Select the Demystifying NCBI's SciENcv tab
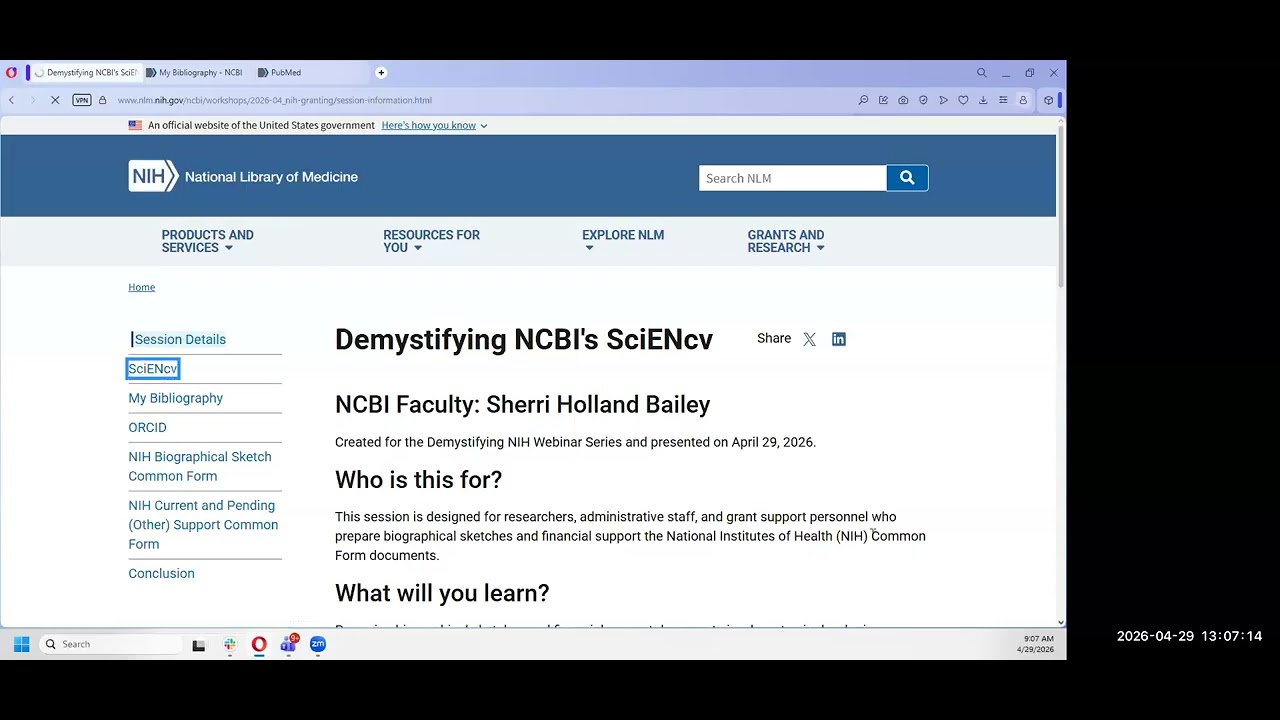1280x720 pixels. (x=85, y=72)
